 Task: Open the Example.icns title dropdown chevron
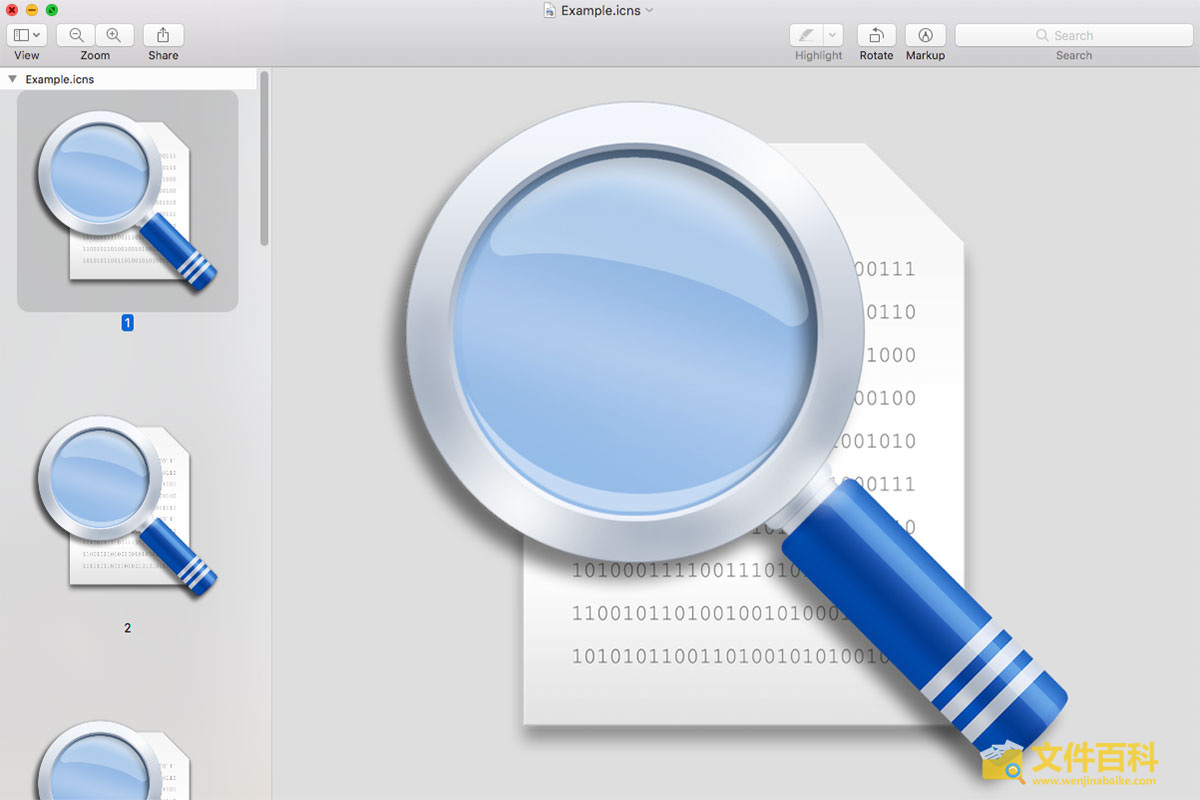(649, 10)
